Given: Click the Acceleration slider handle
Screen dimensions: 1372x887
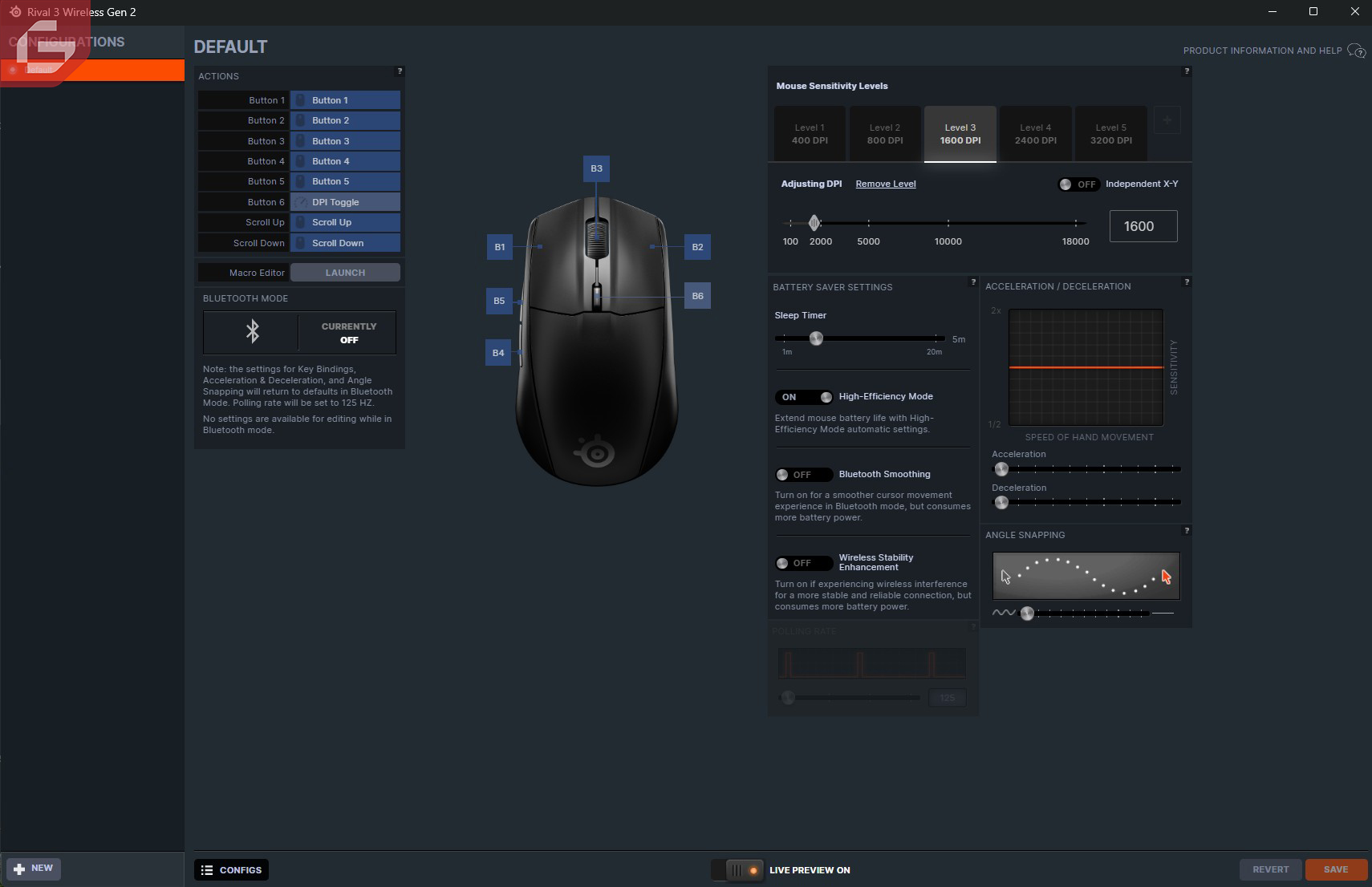Looking at the screenshot, I should (1001, 469).
